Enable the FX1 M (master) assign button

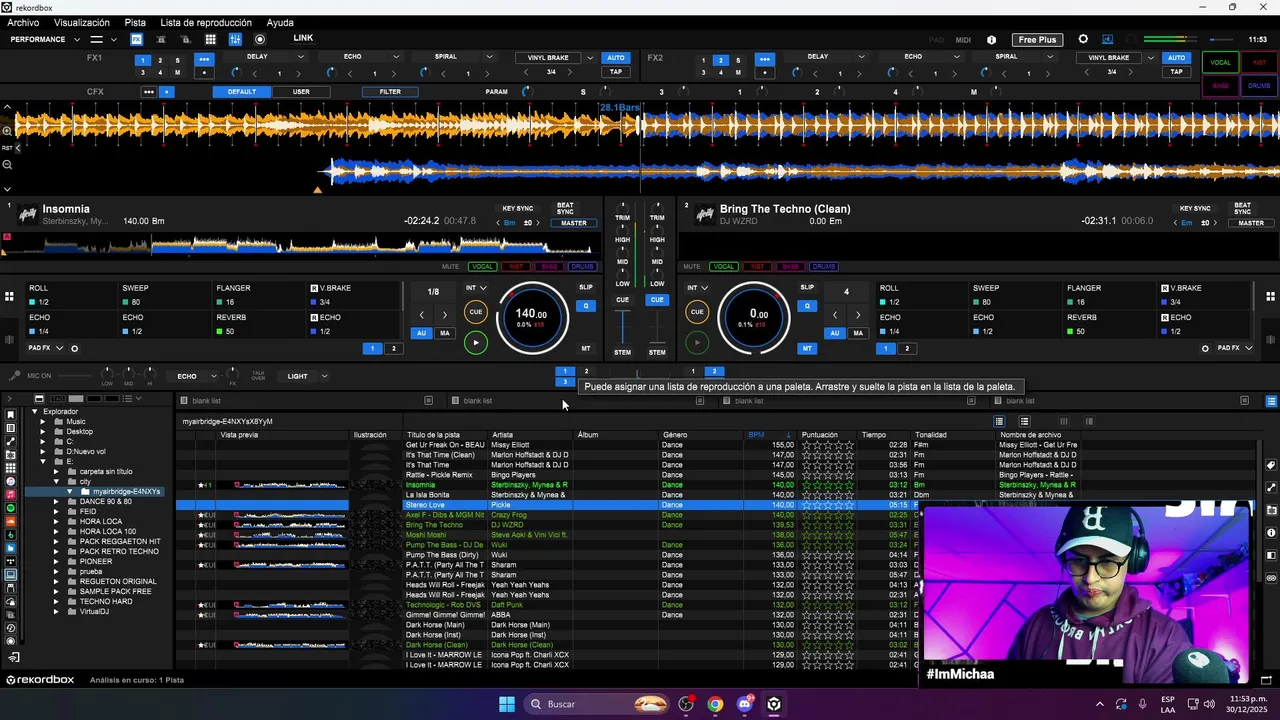click(178, 72)
